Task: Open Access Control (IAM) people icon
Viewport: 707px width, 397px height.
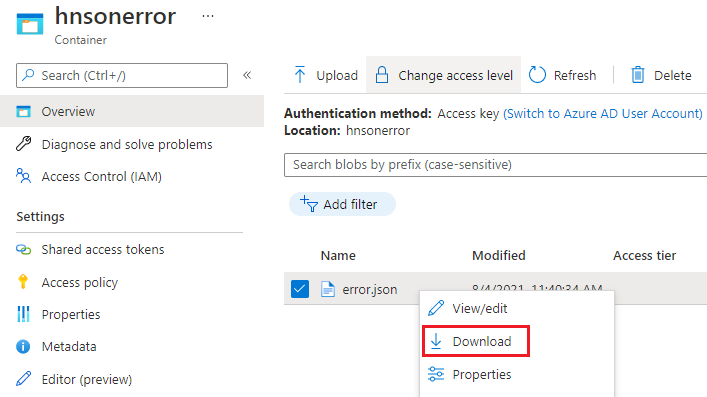Action: [x=23, y=176]
